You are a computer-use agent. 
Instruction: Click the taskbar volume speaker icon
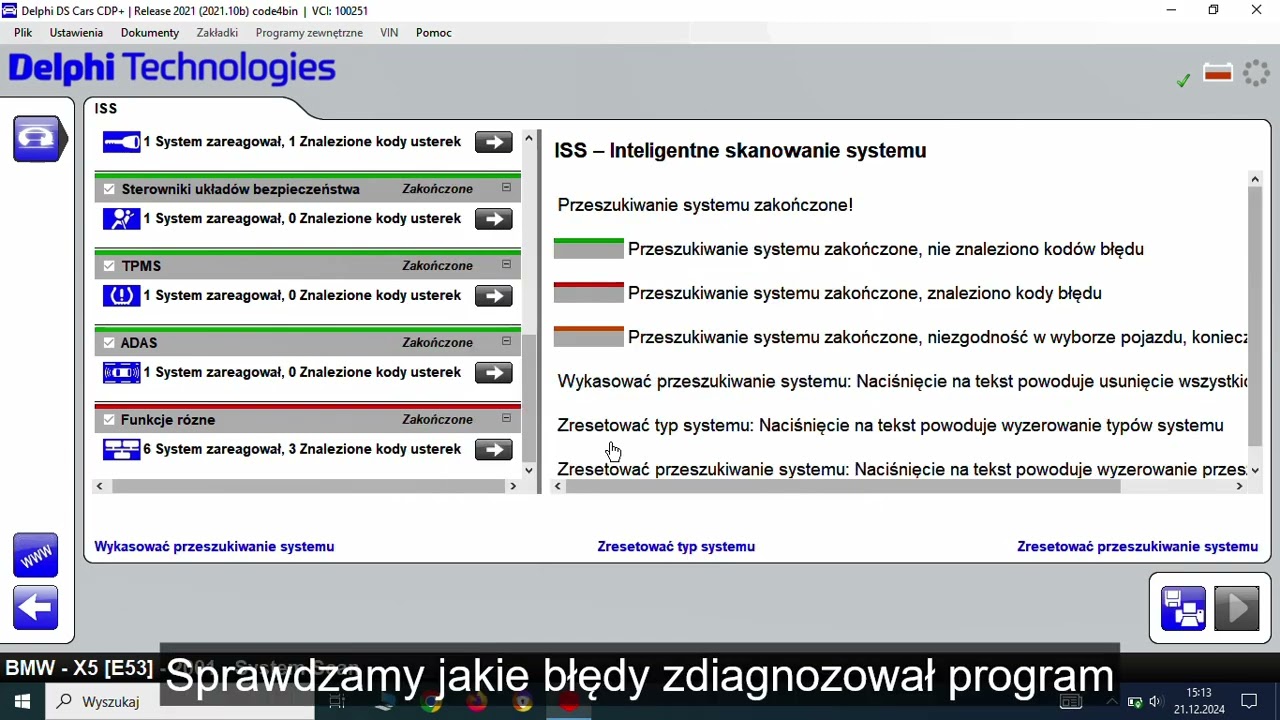(1155, 702)
